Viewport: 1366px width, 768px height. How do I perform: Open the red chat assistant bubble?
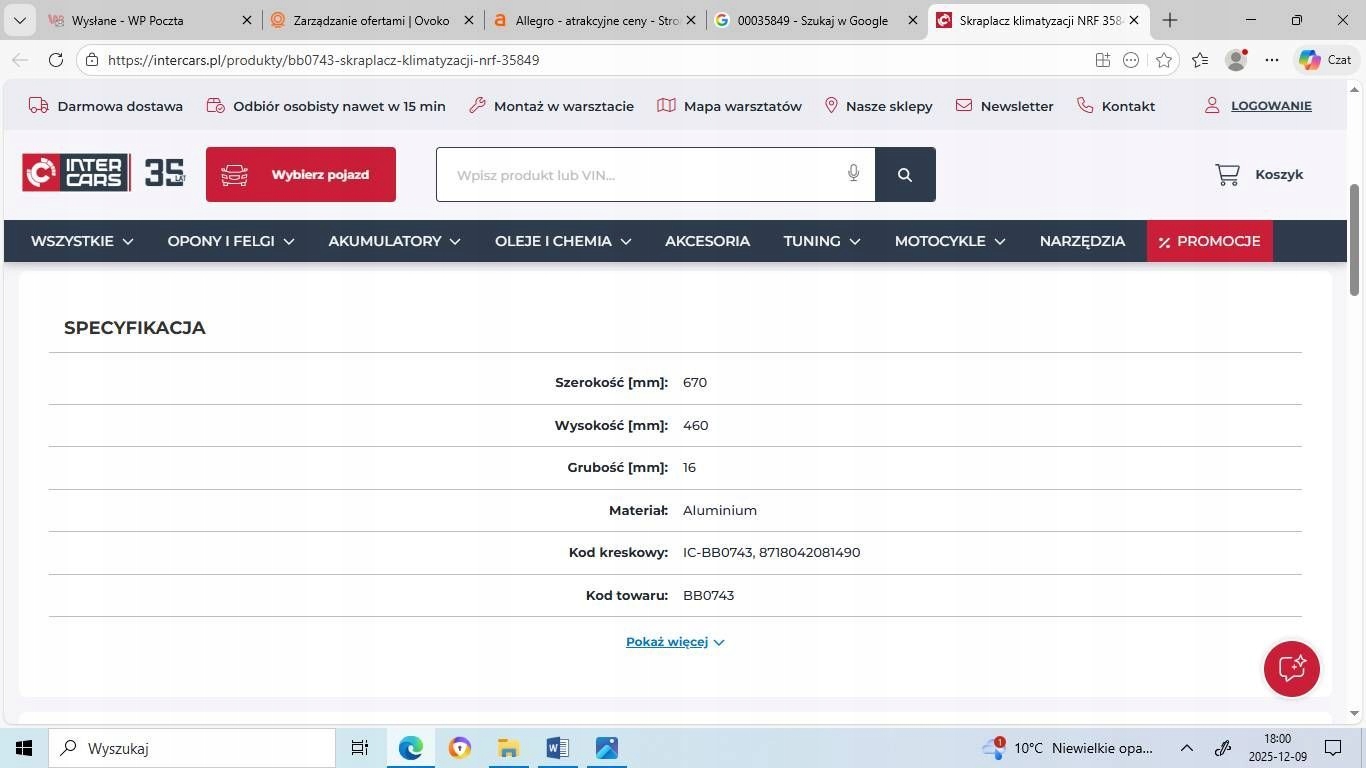tap(1291, 668)
